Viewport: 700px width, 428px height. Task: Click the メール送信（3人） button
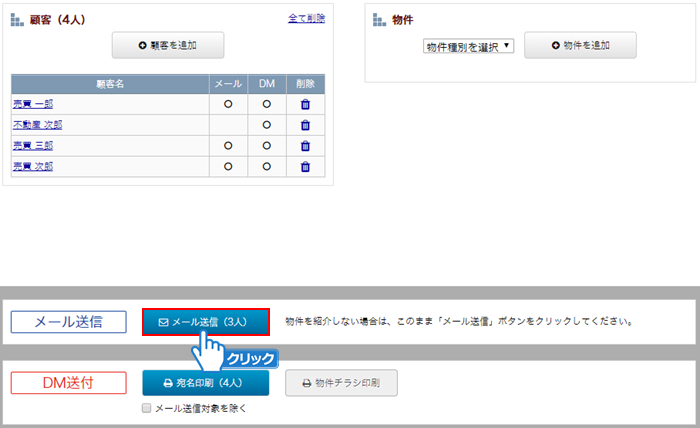(x=206, y=322)
